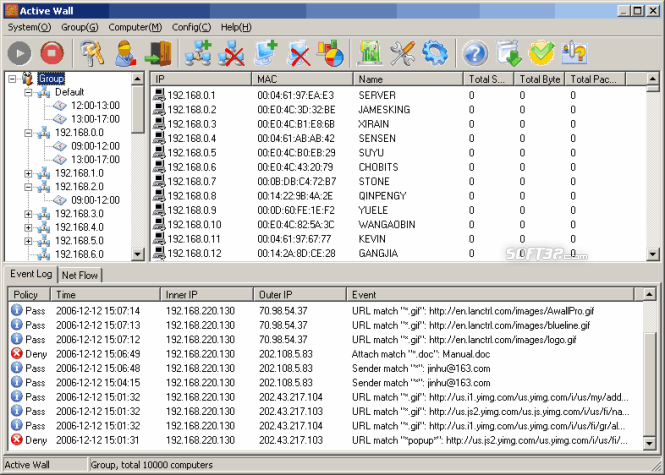
Task: Click the computer list scrollbar down arrow
Action: point(652,254)
